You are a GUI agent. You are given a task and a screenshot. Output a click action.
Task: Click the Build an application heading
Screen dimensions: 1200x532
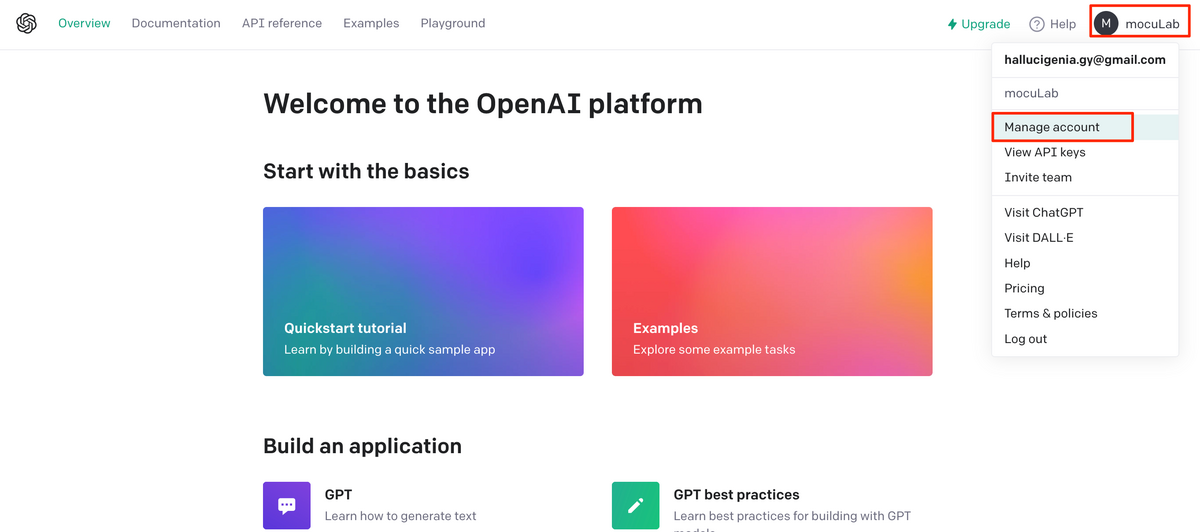coord(362,446)
